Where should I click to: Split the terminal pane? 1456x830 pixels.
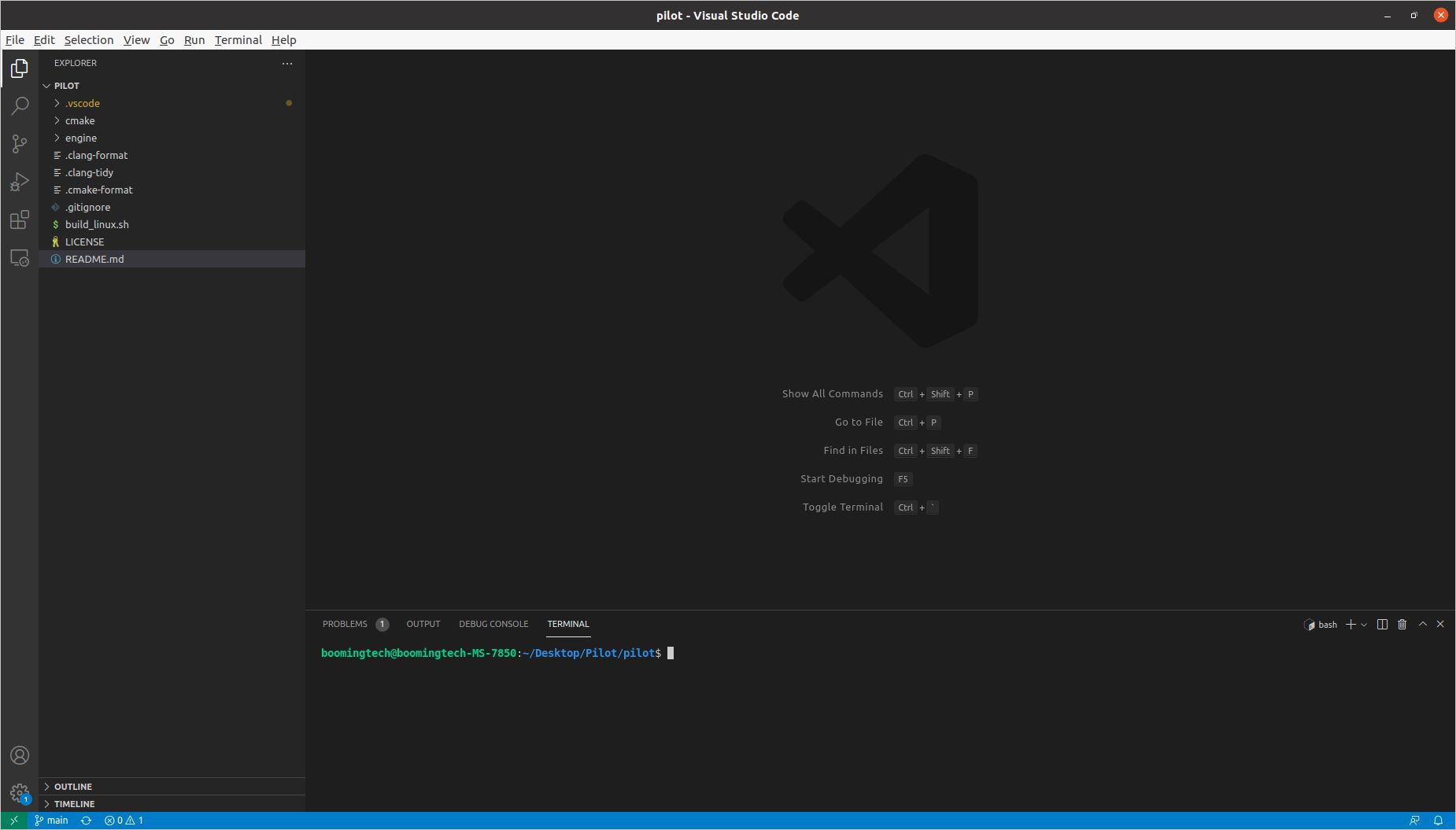(x=1382, y=624)
